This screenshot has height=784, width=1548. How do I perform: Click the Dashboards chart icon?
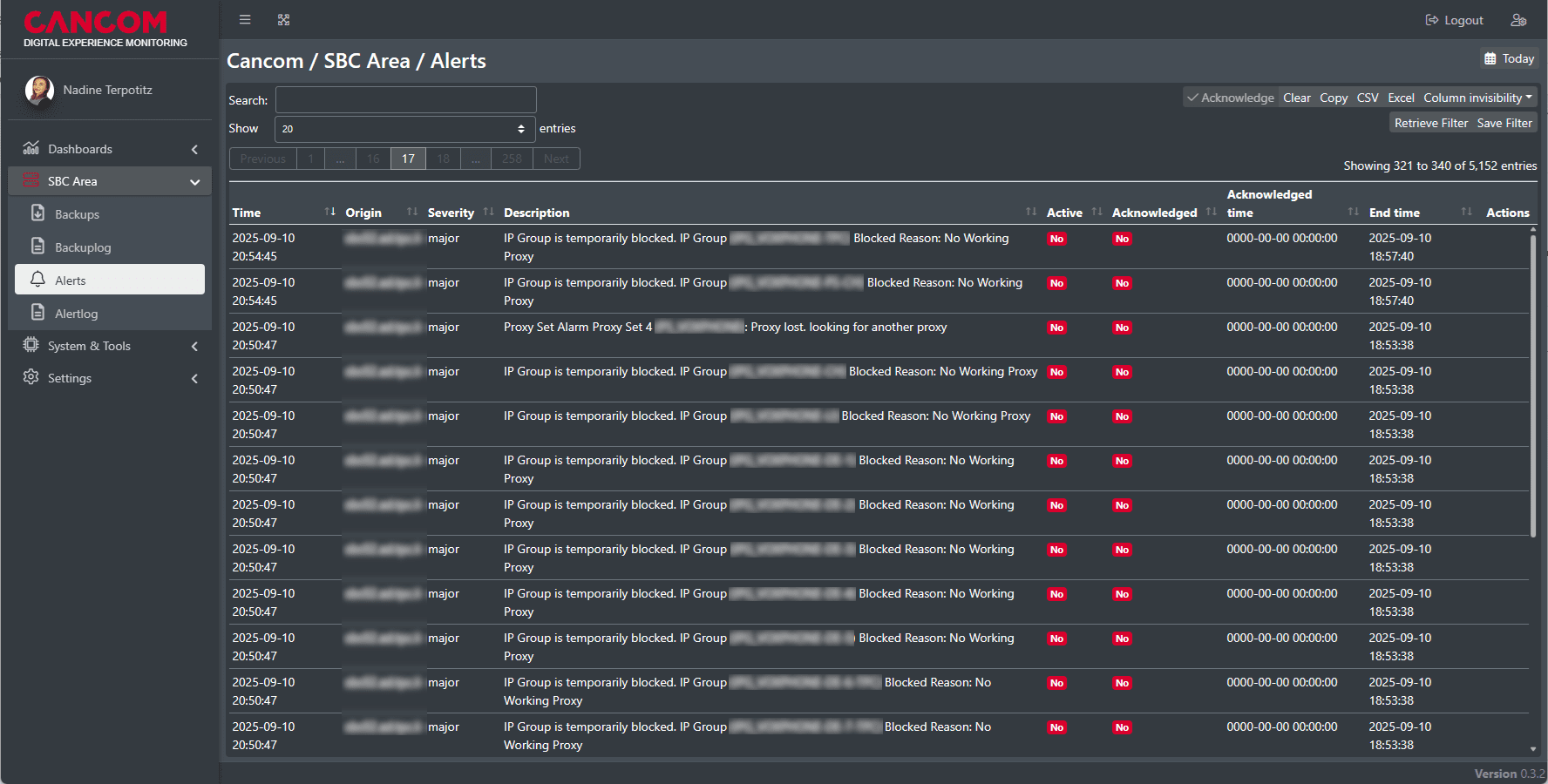pos(31,148)
